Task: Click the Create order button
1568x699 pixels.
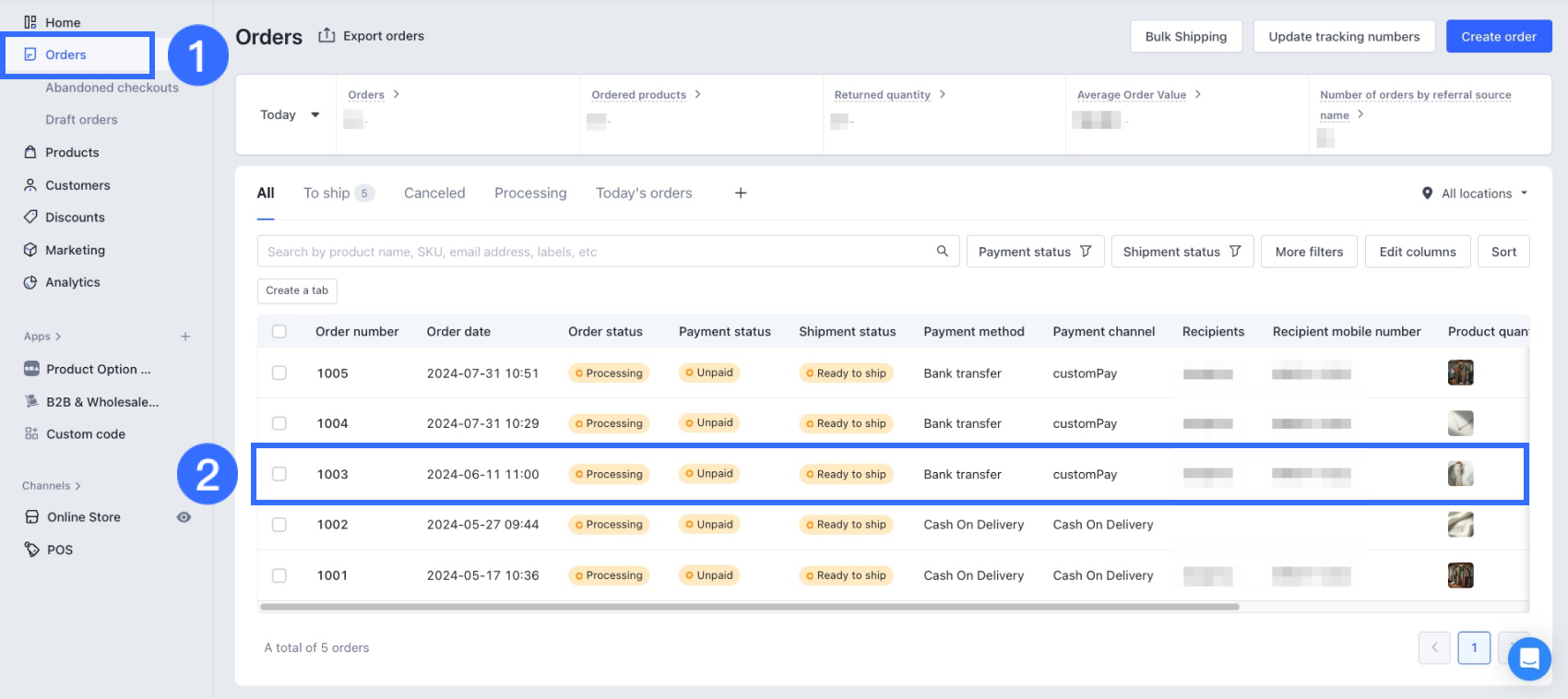Action: click(x=1498, y=37)
